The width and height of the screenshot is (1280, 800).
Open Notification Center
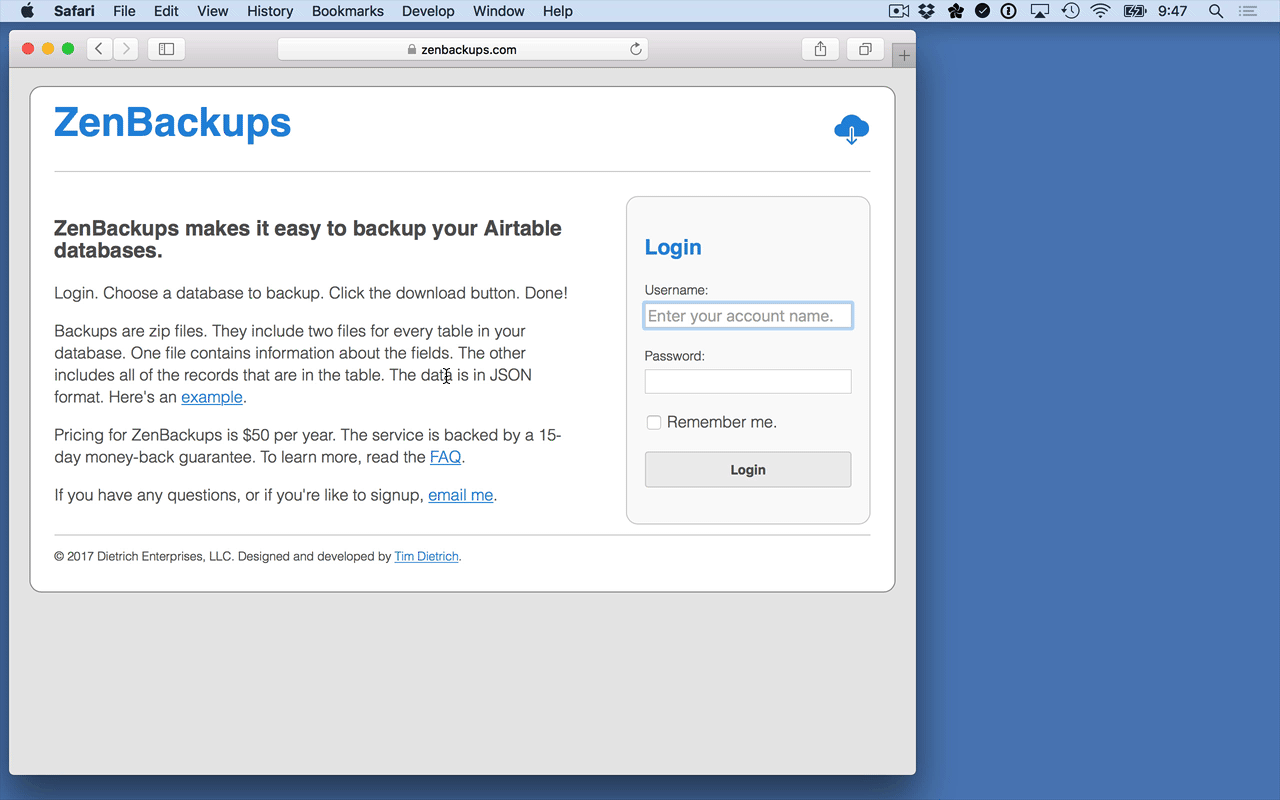pyautogui.click(x=1247, y=11)
